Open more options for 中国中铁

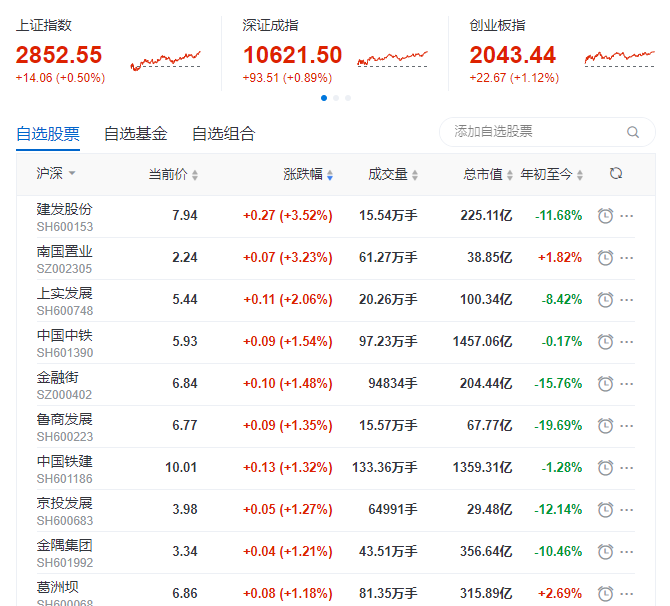coord(626,341)
